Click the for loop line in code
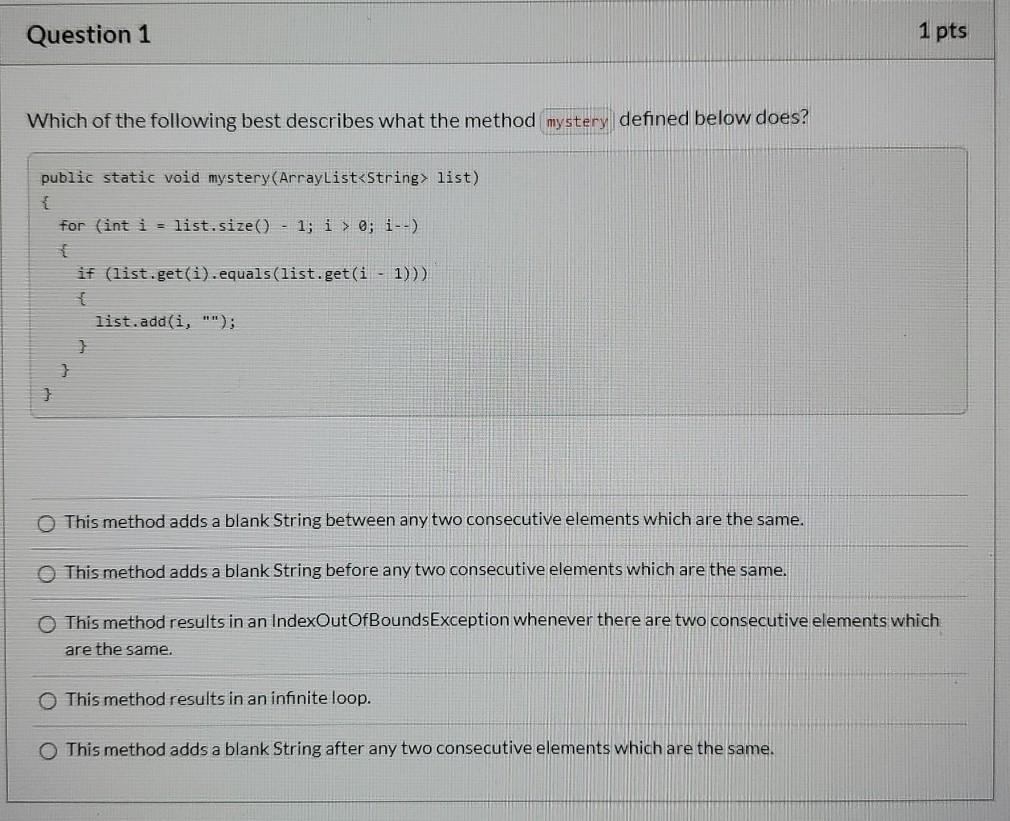 point(242,225)
